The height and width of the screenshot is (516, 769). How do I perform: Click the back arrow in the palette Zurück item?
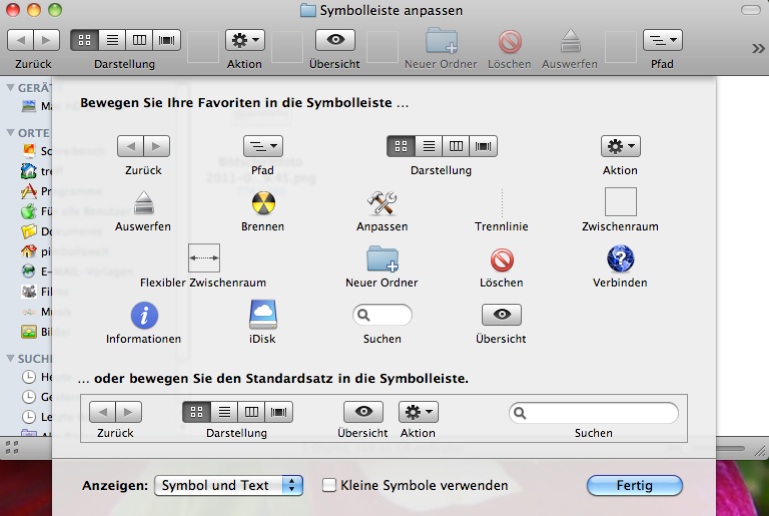(x=130, y=146)
